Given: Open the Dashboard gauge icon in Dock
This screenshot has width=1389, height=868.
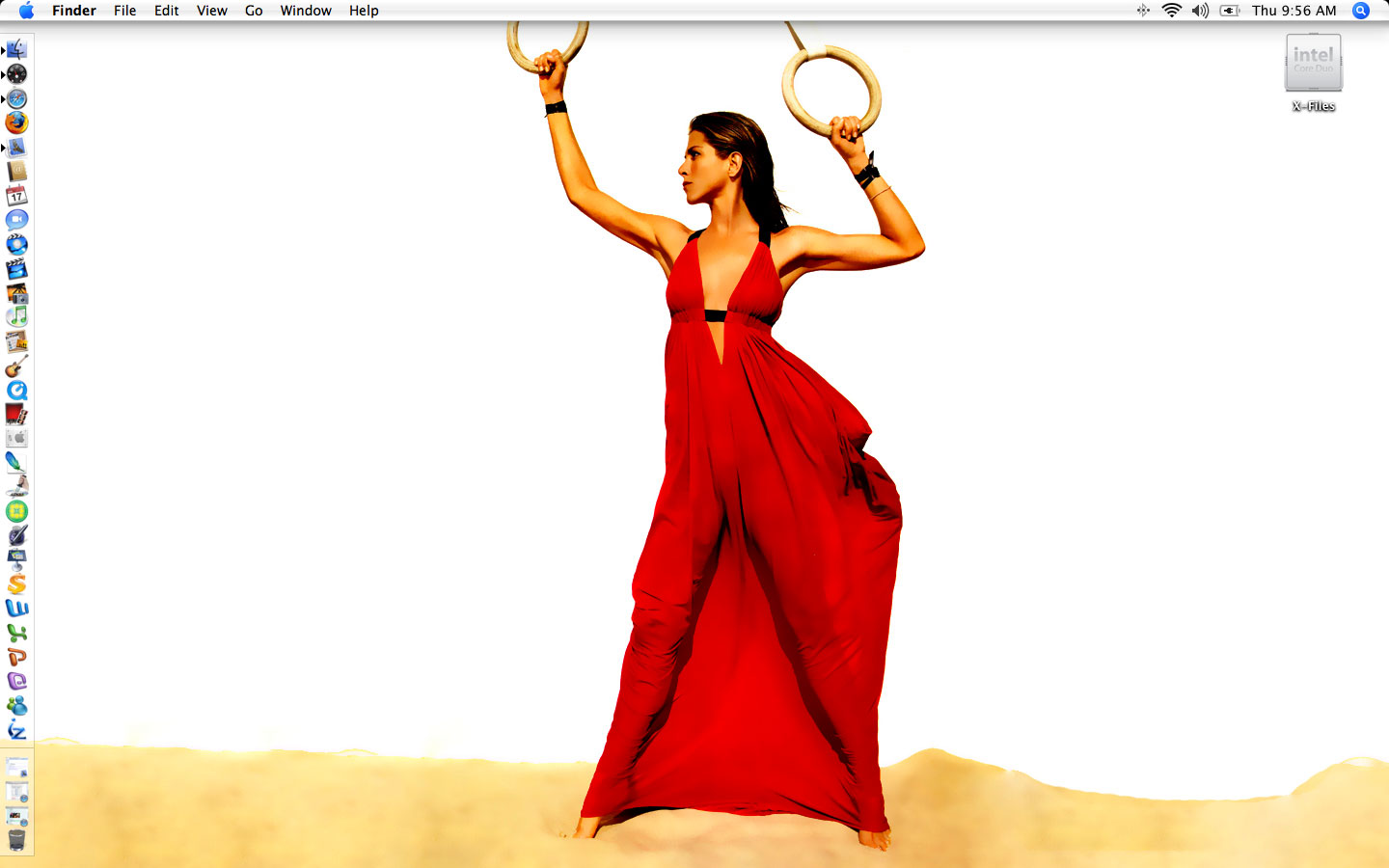Looking at the screenshot, I should click(16, 74).
